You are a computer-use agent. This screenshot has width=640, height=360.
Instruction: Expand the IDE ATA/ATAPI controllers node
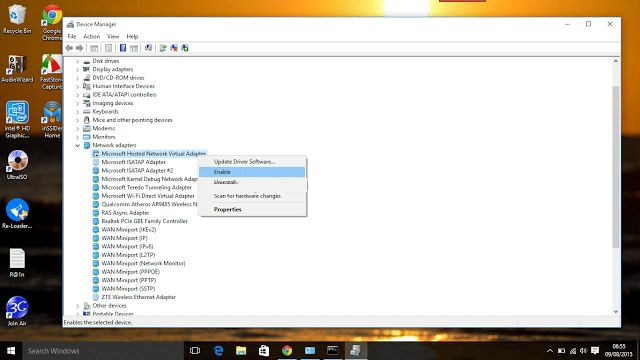[x=78, y=95]
